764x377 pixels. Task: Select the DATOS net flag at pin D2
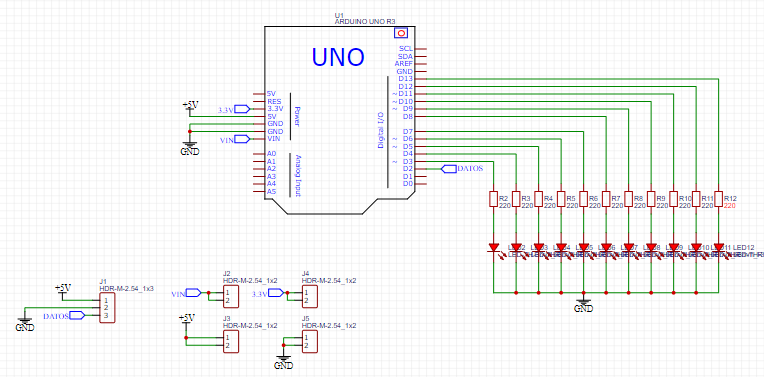tap(449, 169)
